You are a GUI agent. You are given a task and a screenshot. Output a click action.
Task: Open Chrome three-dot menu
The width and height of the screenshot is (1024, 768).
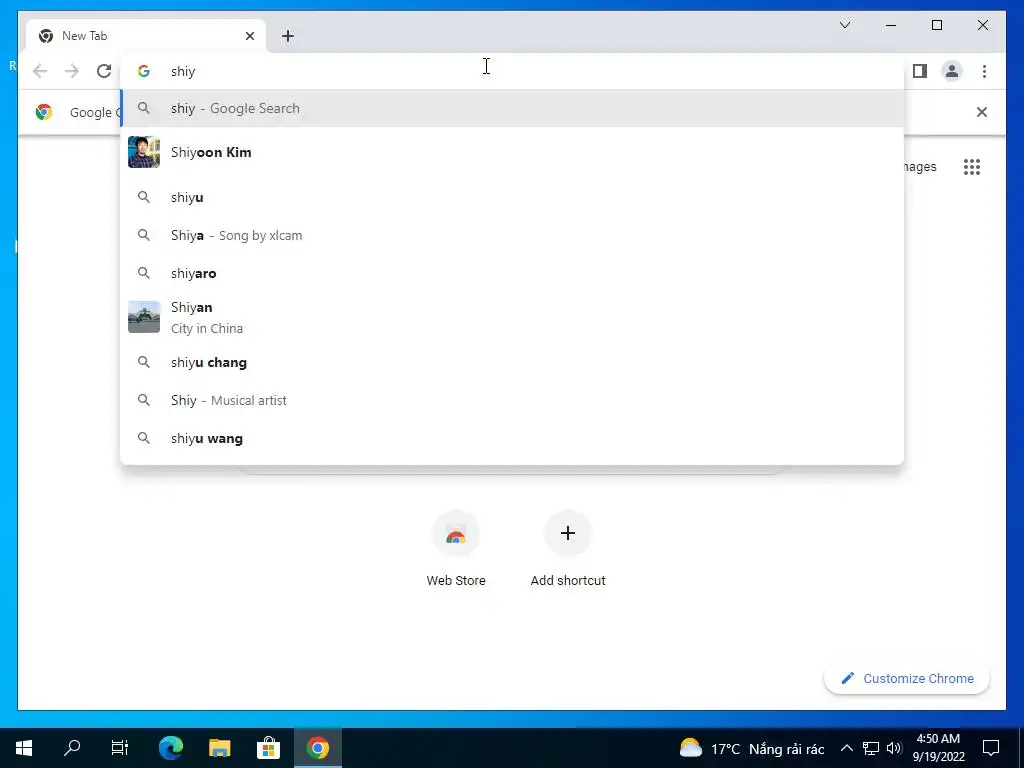tap(984, 71)
